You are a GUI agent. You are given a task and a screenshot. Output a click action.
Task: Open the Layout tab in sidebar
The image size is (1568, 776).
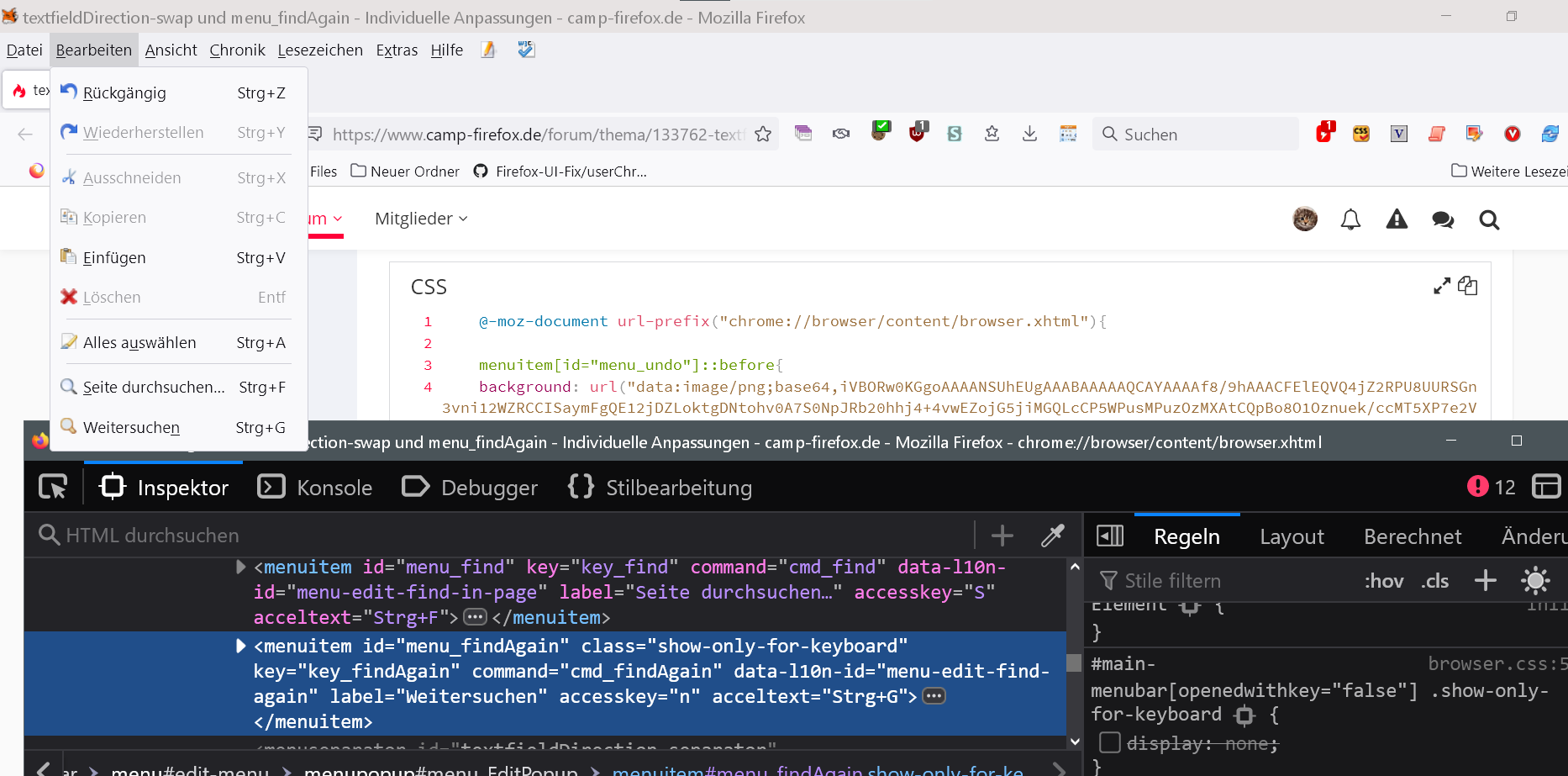(x=1292, y=536)
